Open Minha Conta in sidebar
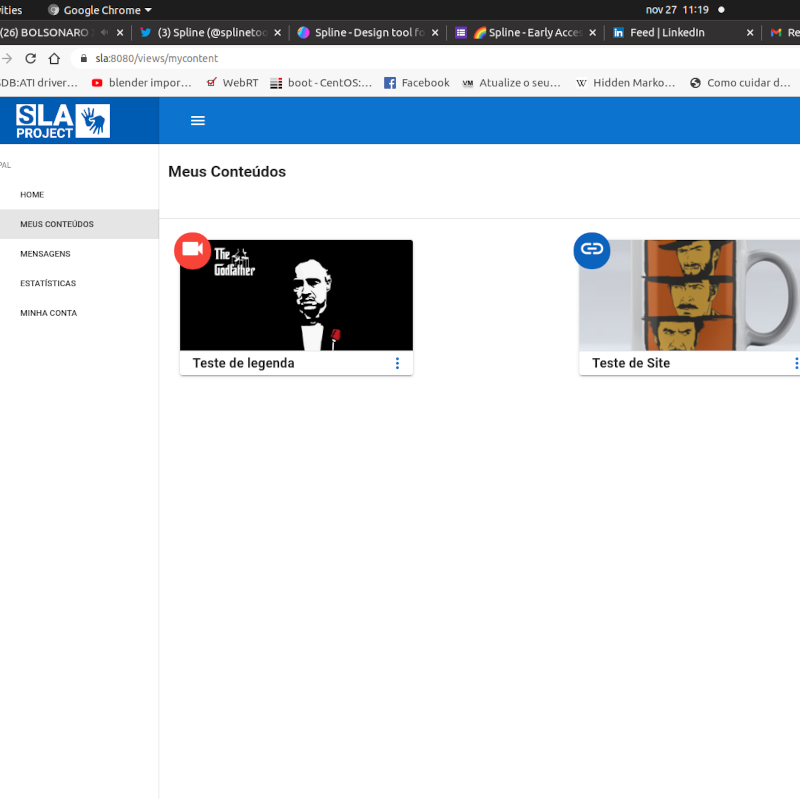The image size is (800, 799). pyautogui.click(x=48, y=313)
